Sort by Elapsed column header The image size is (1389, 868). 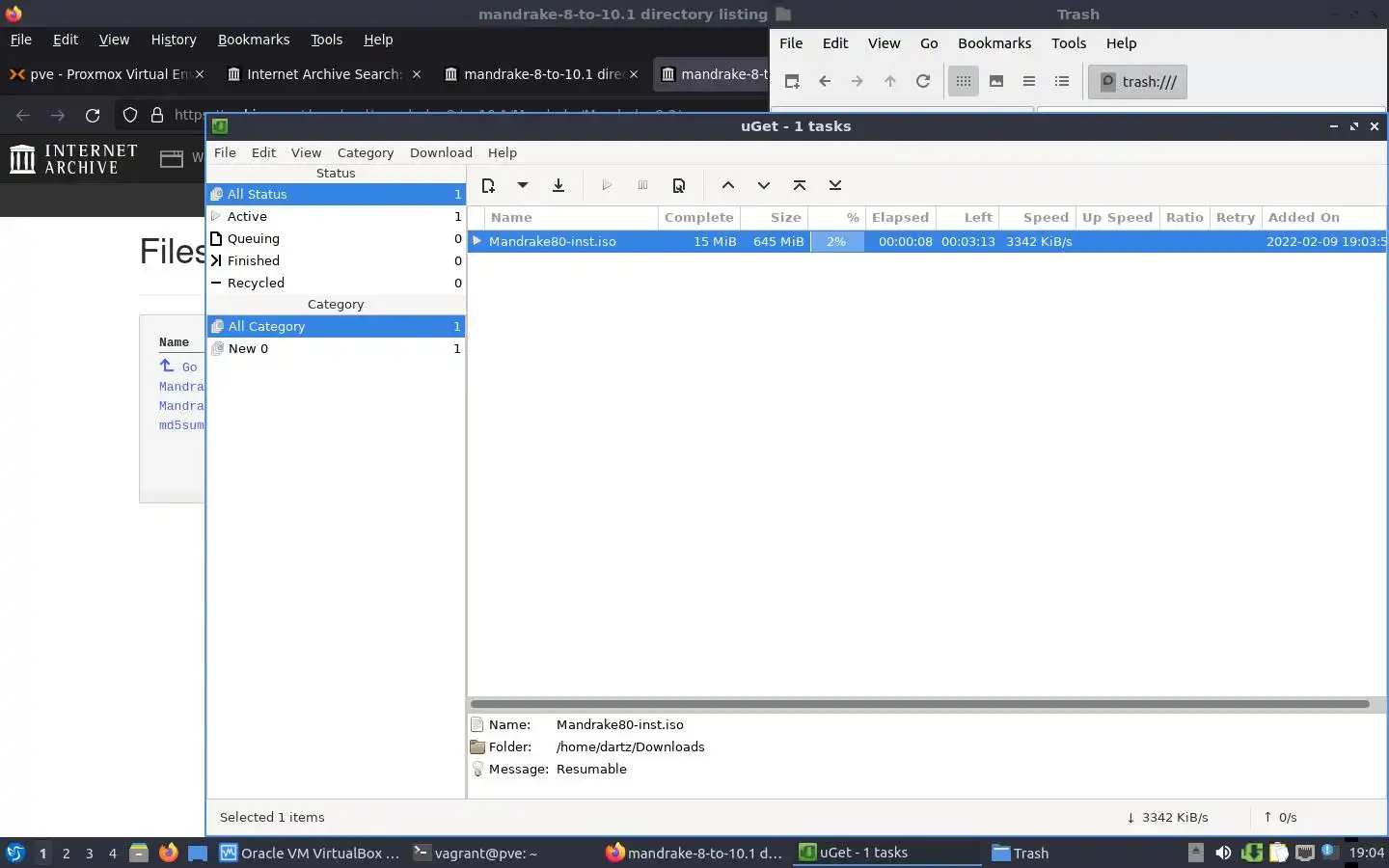(900, 217)
